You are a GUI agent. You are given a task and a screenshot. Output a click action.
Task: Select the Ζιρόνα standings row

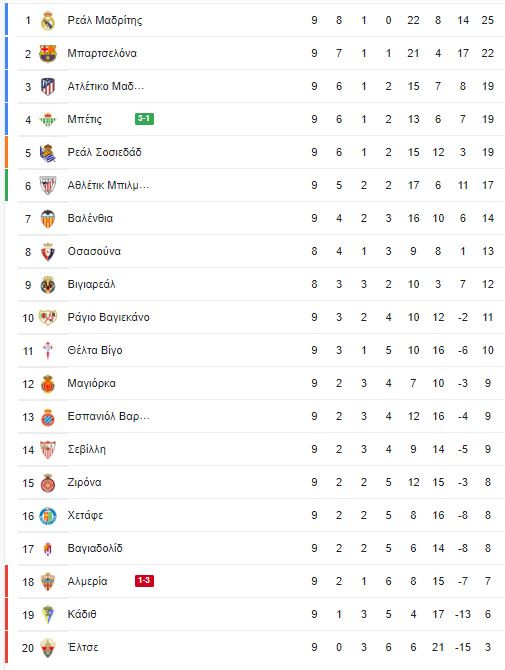pyautogui.click(x=255, y=482)
